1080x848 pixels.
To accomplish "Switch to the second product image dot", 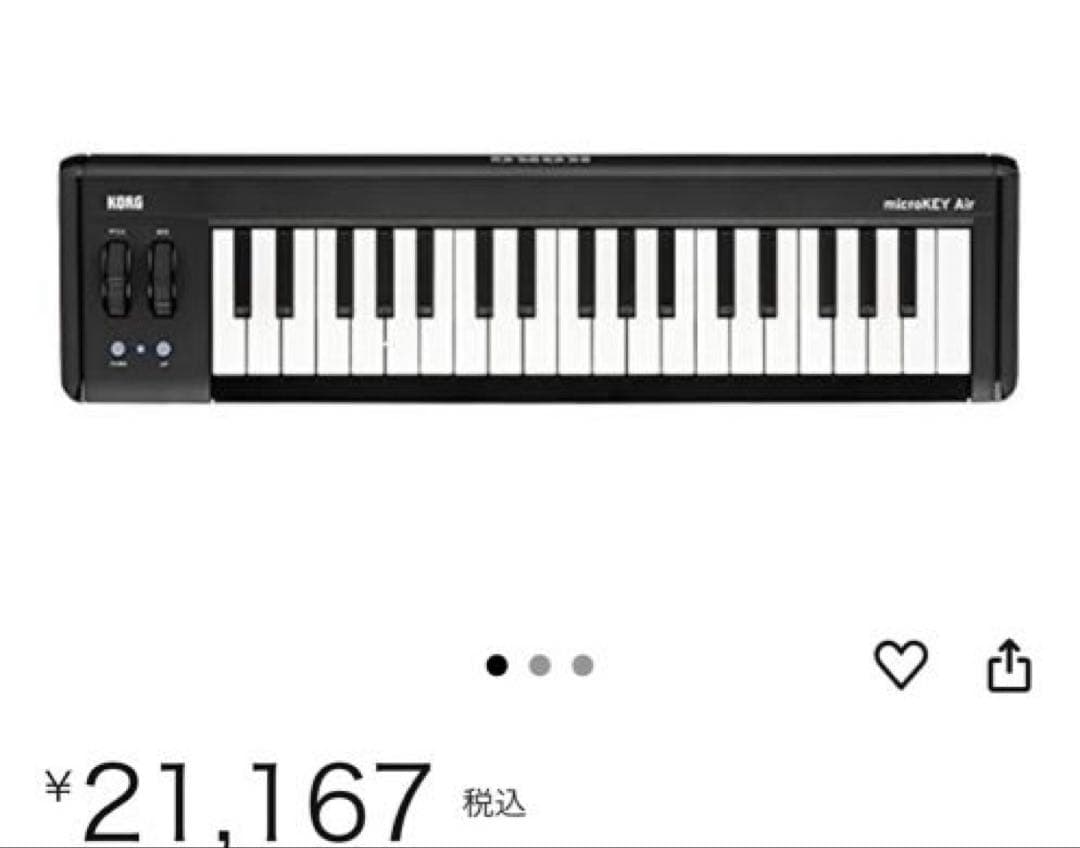I will point(540,665).
